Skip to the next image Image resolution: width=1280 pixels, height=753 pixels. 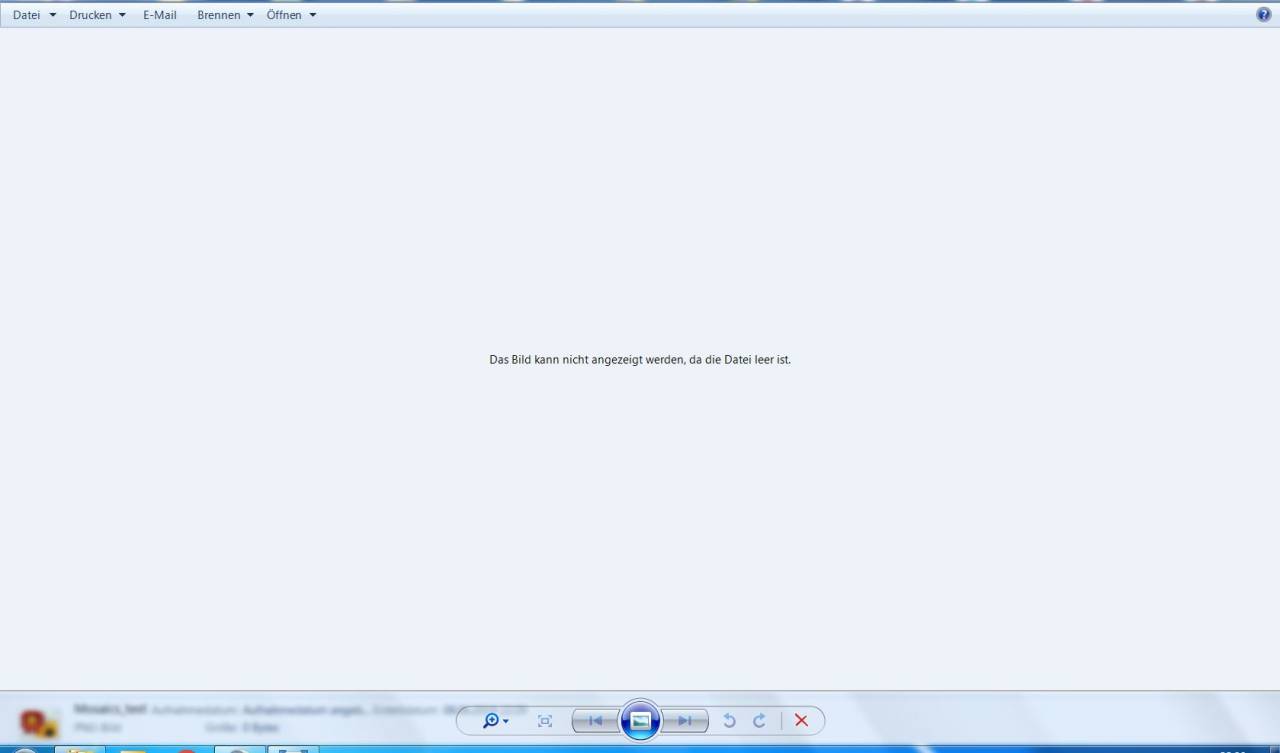(685, 721)
